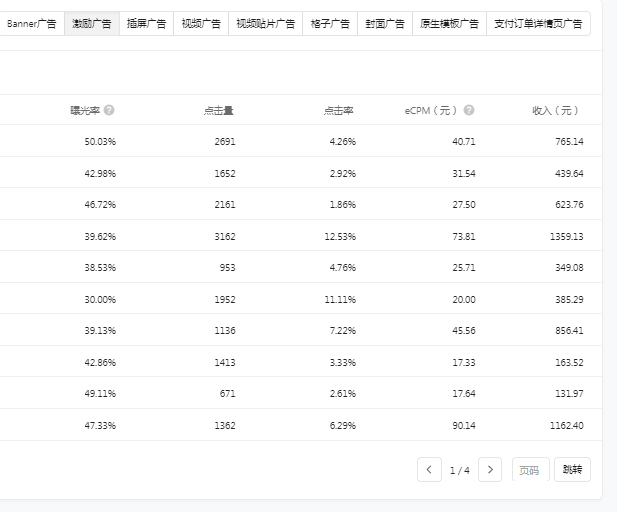Click the 收入（元）column header
Viewport: 617px width, 512px height.
tap(555, 110)
